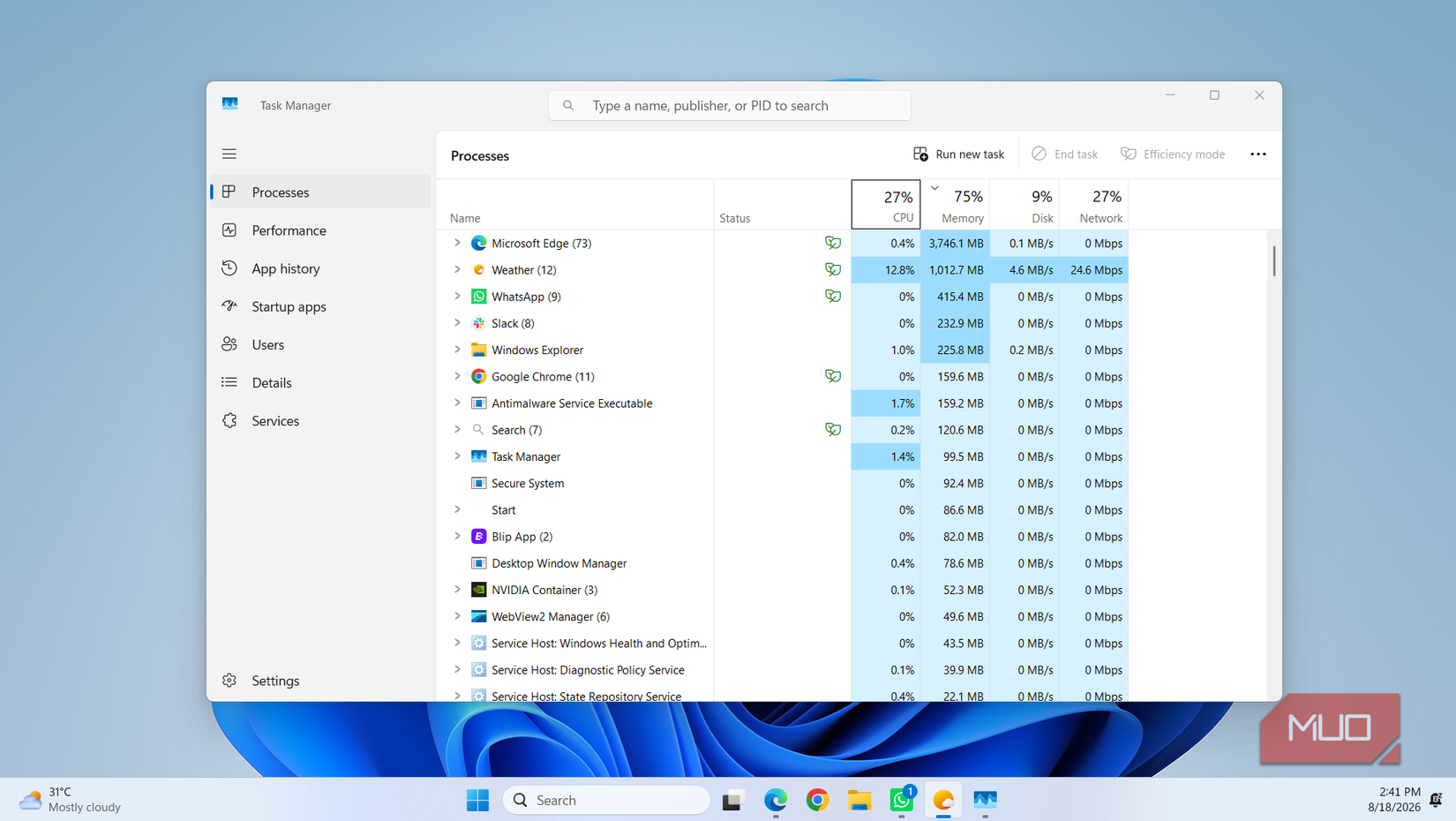Expand the Search (7) process group
This screenshot has height=821, width=1456.
[457, 429]
